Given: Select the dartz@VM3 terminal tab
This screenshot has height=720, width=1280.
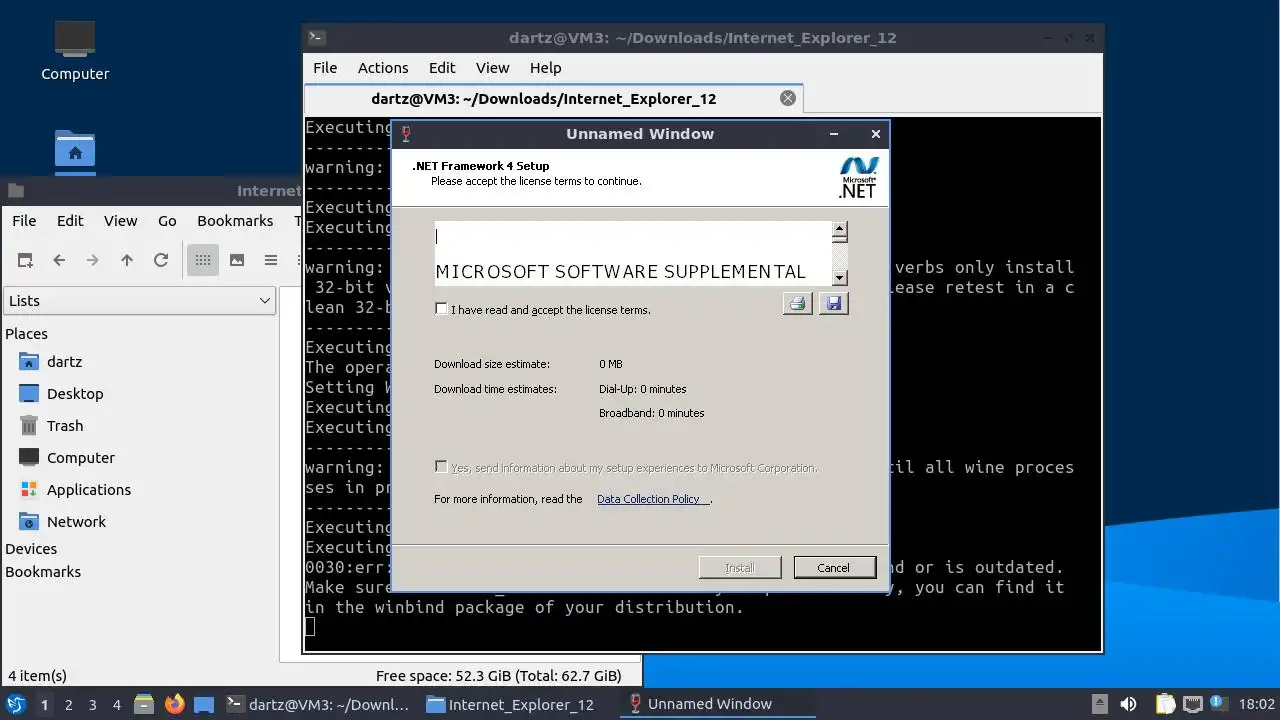Looking at the screenshot, I should pos(544,99).
